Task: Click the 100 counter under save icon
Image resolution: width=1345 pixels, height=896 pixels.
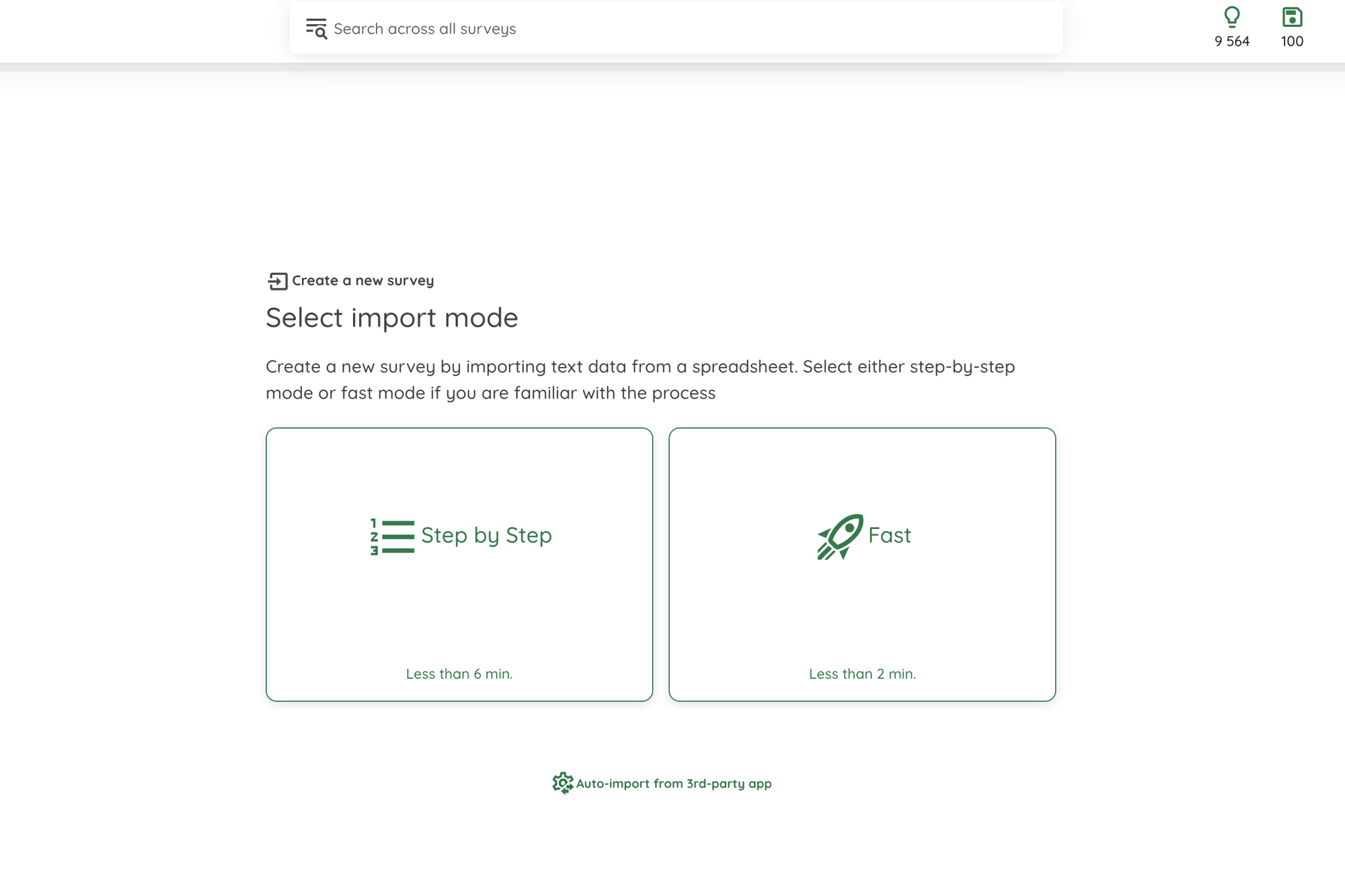Action: pos(1292,41)
